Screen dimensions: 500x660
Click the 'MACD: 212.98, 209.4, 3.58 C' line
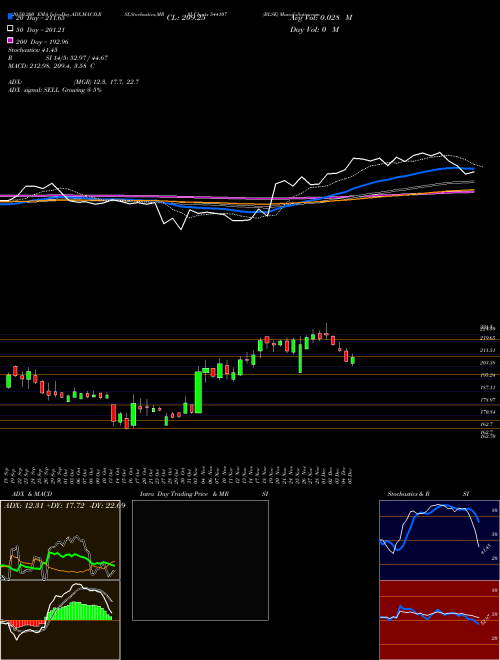pyautogui.click(x=51, y=66)
